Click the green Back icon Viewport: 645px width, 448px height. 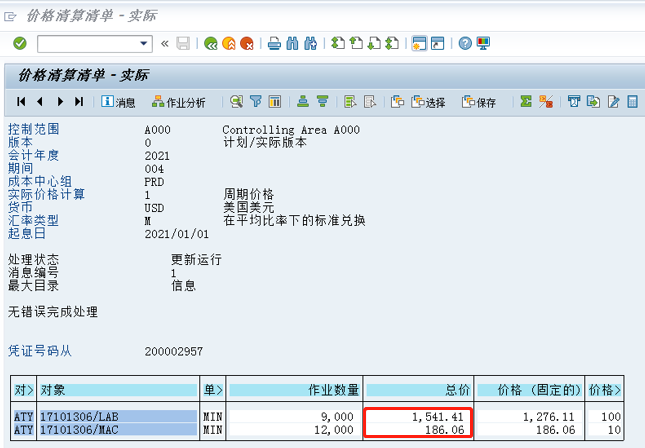pos(211,43)
